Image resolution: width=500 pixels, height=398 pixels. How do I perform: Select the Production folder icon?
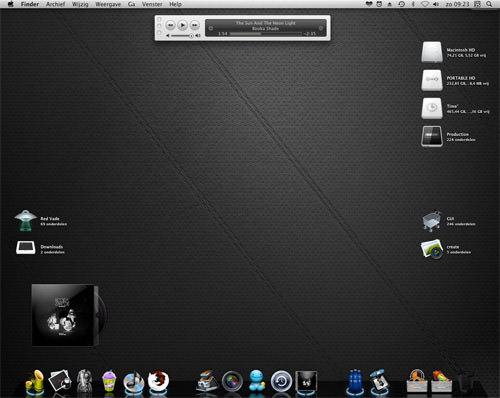(432, 136)
